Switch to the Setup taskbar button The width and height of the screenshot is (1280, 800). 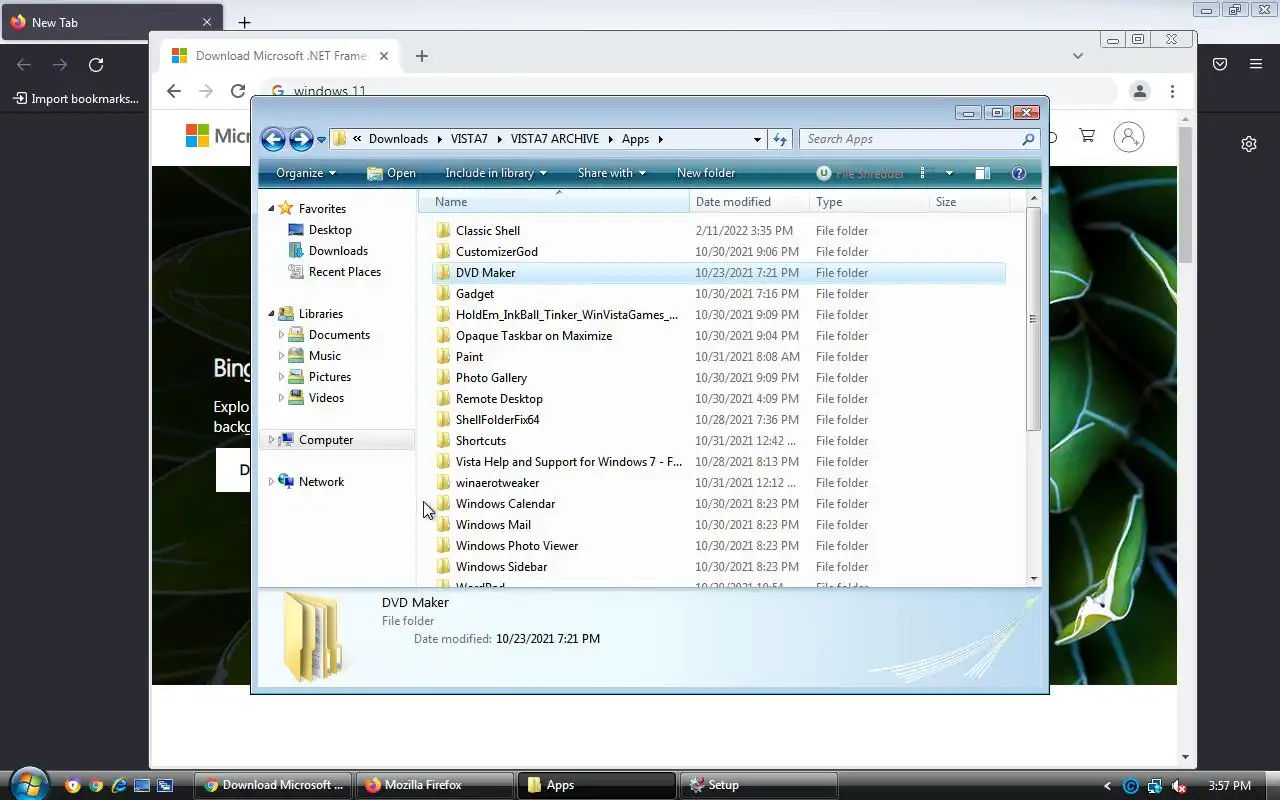(760, 785)
